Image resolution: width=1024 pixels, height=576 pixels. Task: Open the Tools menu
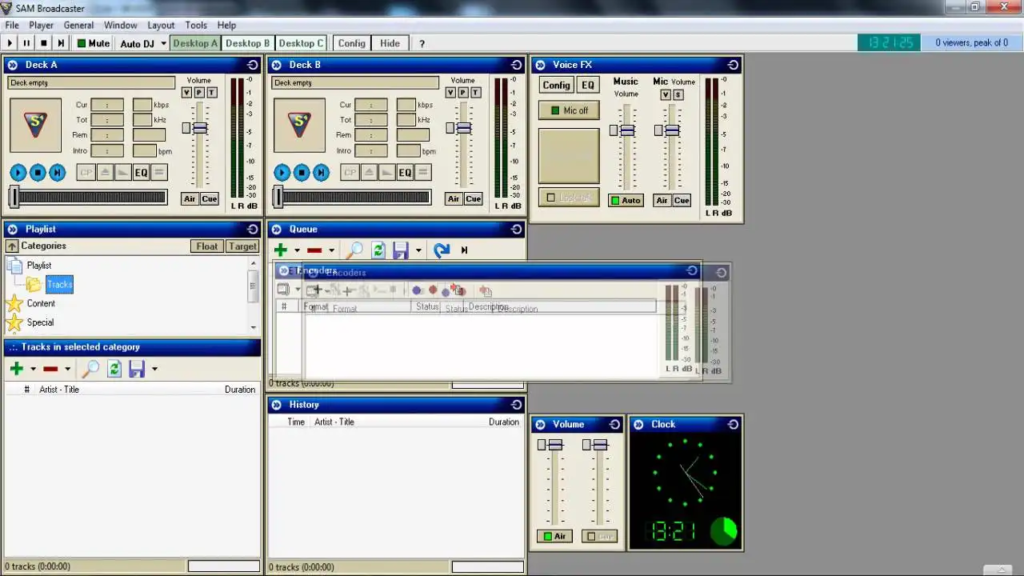click(x=196, y=25)
